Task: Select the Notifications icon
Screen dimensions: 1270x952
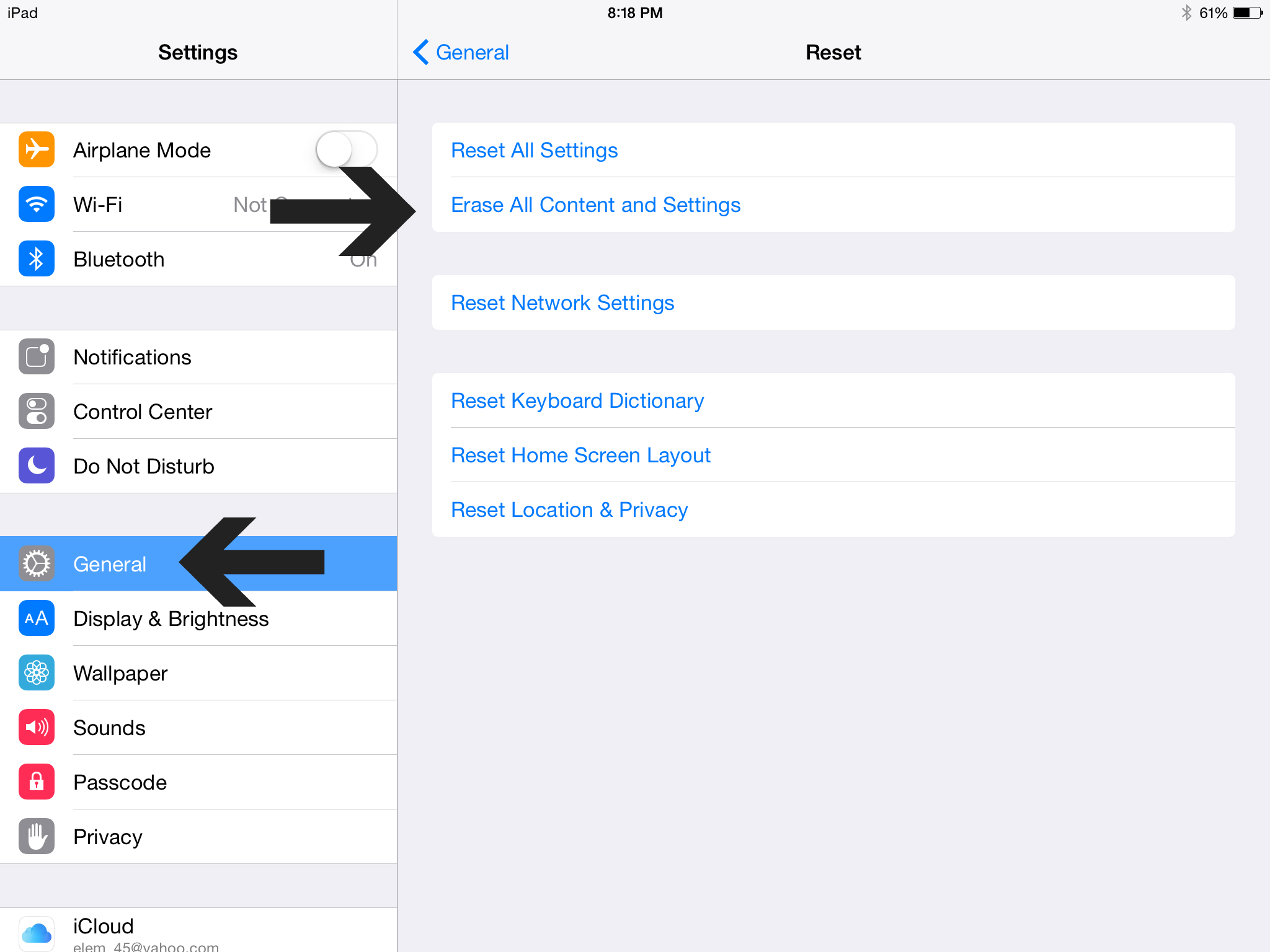Action: [x=37, y=356]
